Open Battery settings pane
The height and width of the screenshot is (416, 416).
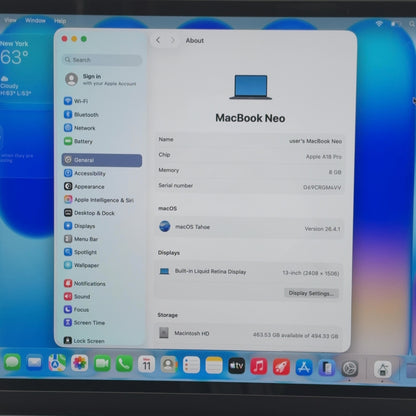78,141
